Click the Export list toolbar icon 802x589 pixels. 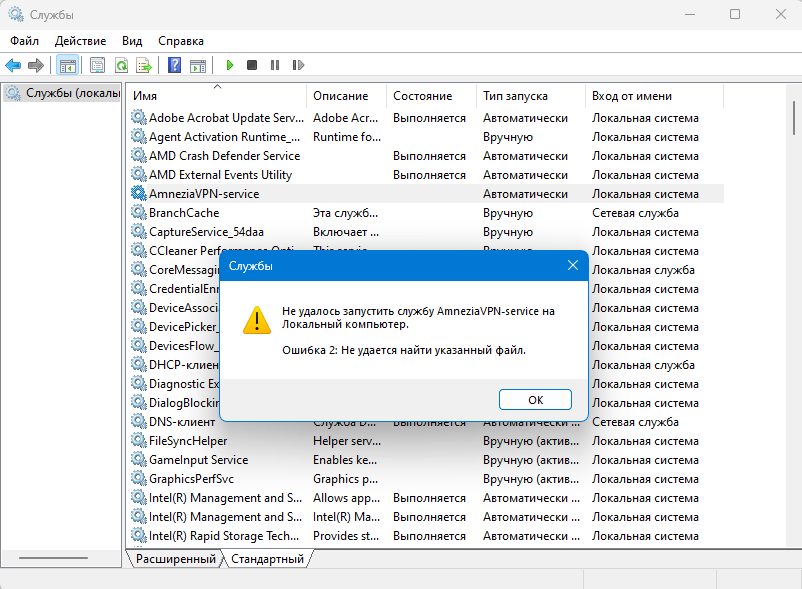[144, 65]
